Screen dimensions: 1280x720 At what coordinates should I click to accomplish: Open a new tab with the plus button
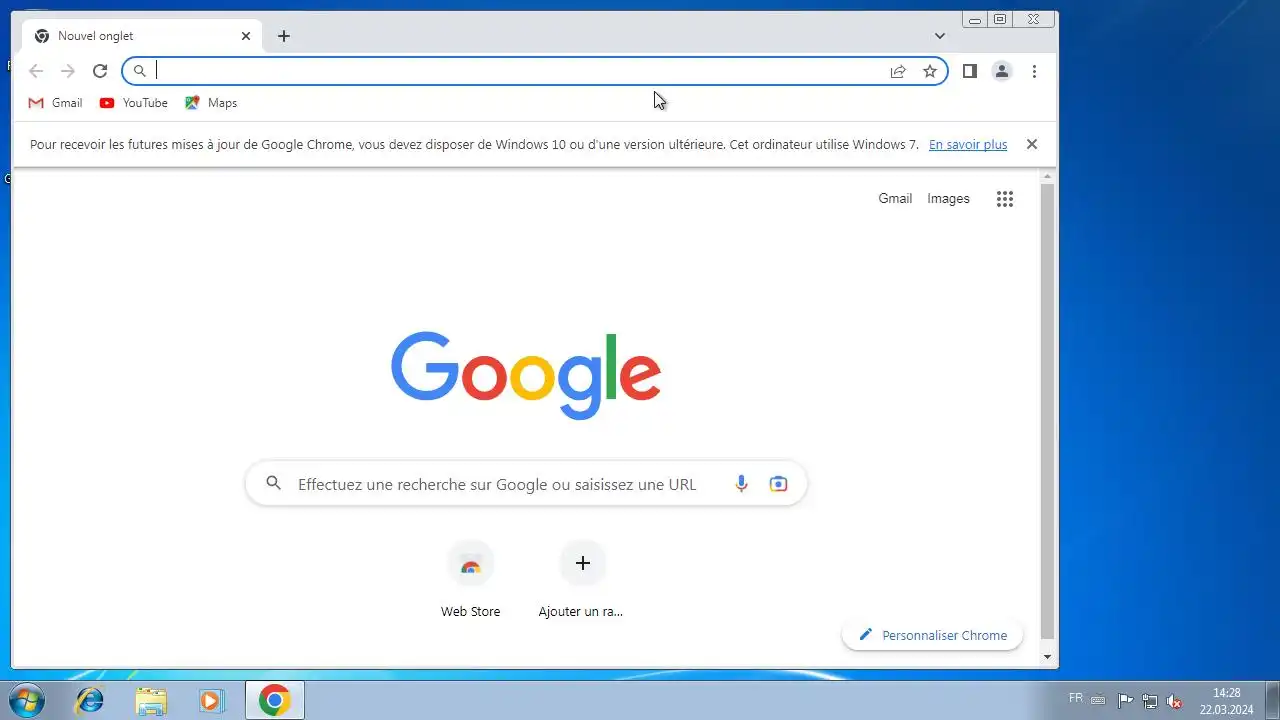(x=284, y=36)
